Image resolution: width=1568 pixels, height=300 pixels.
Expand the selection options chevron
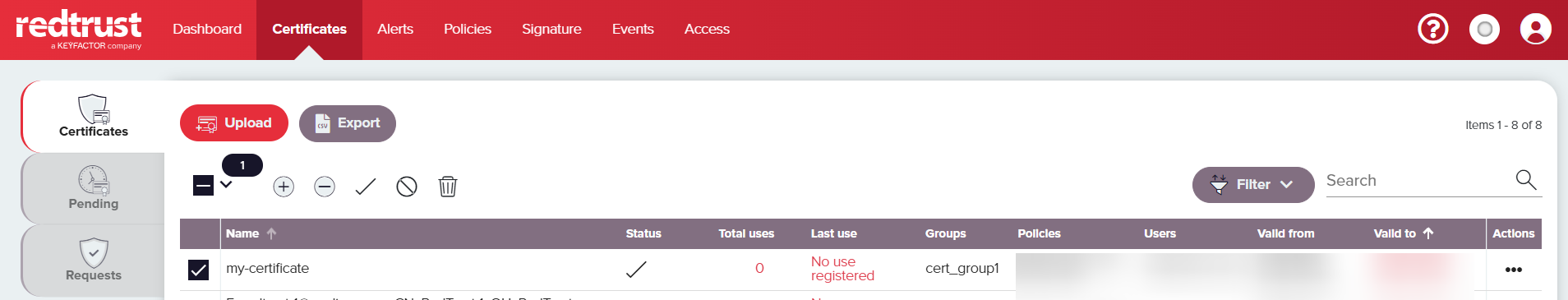(x=227, y=185)
